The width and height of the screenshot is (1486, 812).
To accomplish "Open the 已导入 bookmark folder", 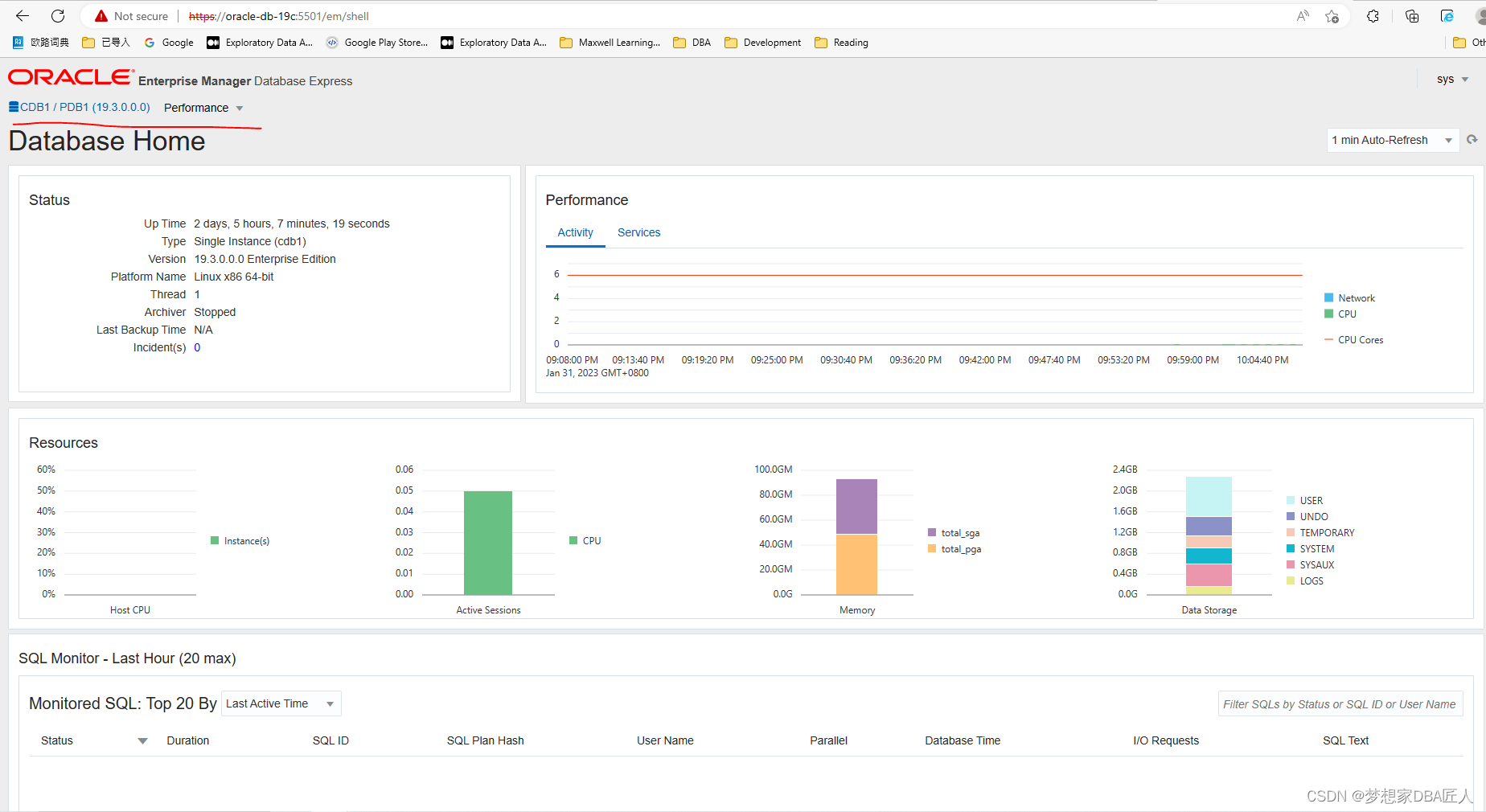I will click(x=106, y=43).
